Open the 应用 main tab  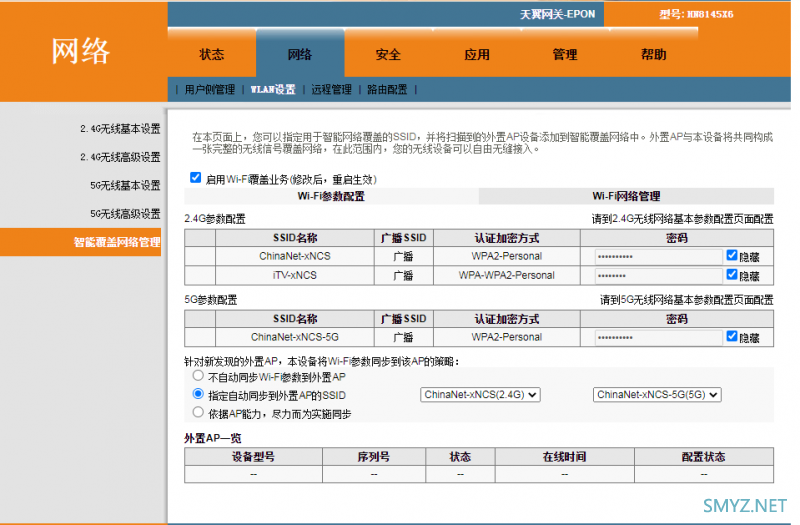point(477,54)
